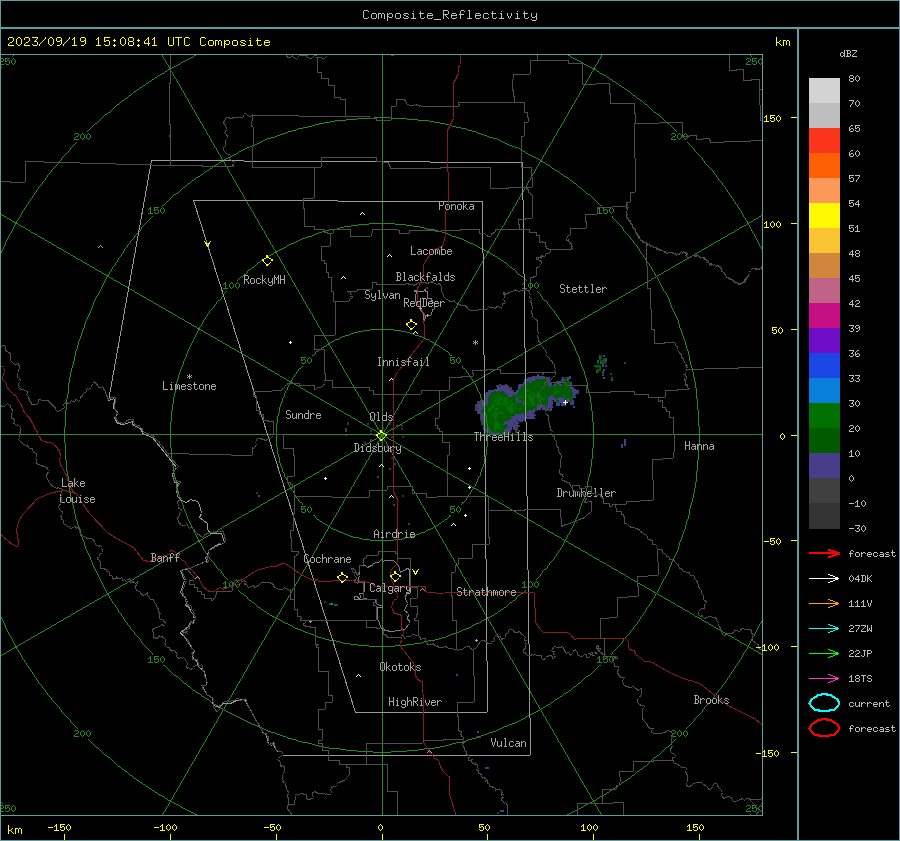Click the Ponoka town label
Viewport: 900px width, 841px height.
[456, 206]
